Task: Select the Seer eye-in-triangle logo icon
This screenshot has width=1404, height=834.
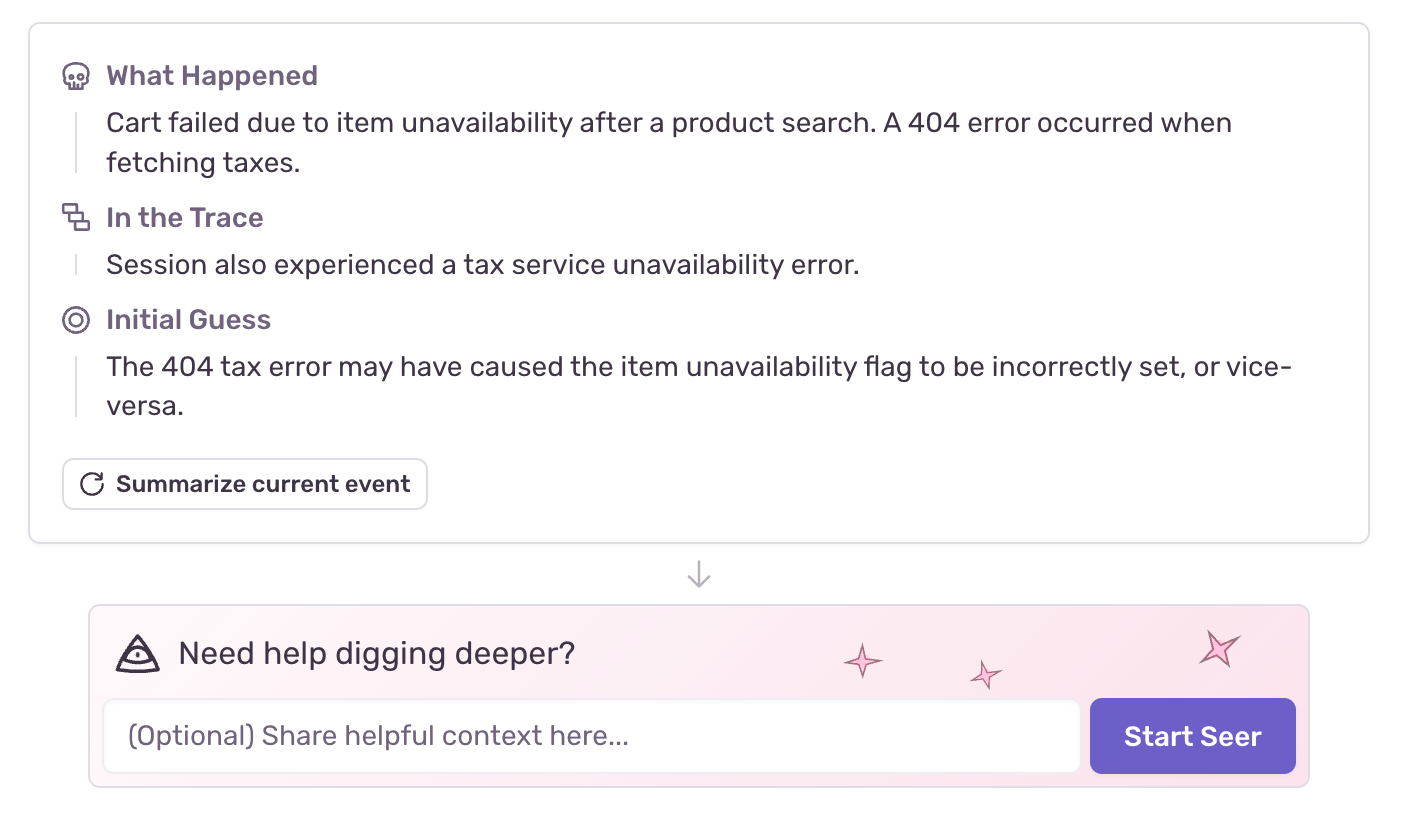Action: click(139, 654)
